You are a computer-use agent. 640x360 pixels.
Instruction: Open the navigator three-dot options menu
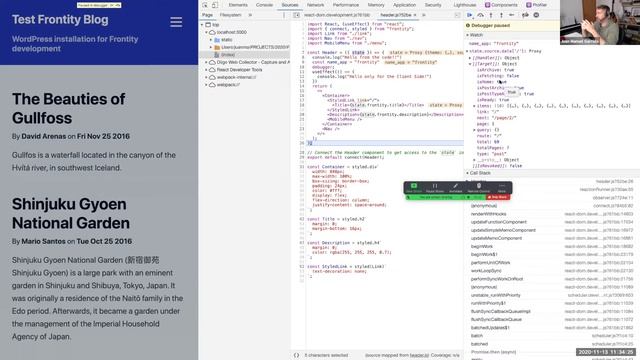(x=284, y=15)
